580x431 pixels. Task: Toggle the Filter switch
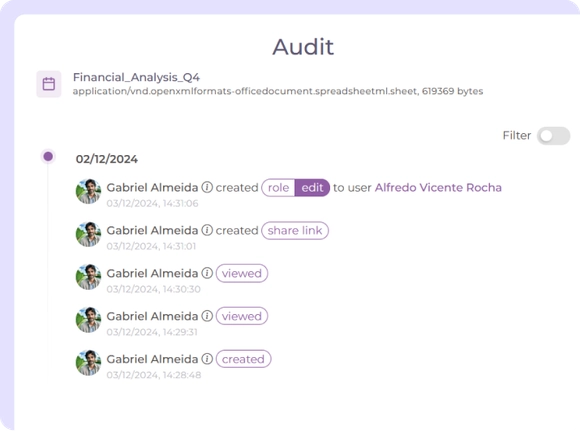tap(553, 136)
